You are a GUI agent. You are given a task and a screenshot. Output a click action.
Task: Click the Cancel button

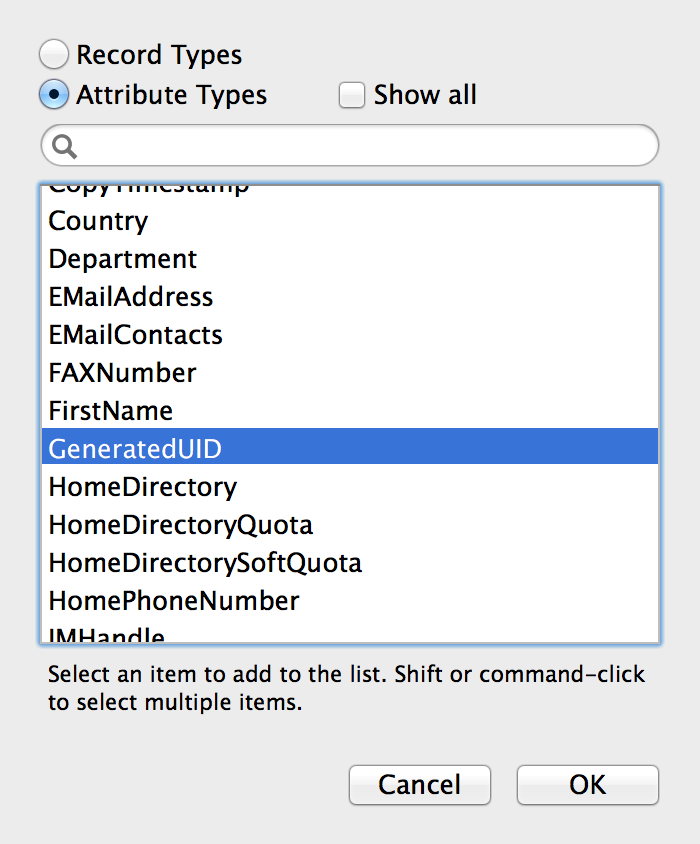point(419,785)
